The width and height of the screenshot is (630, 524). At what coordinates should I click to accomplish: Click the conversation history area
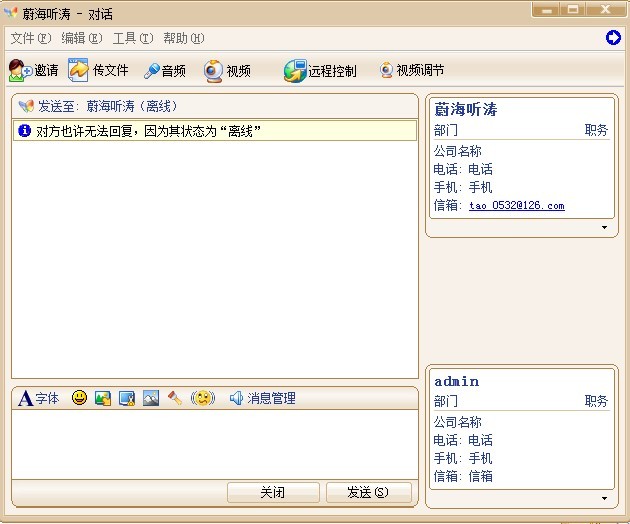pos(215,259)
